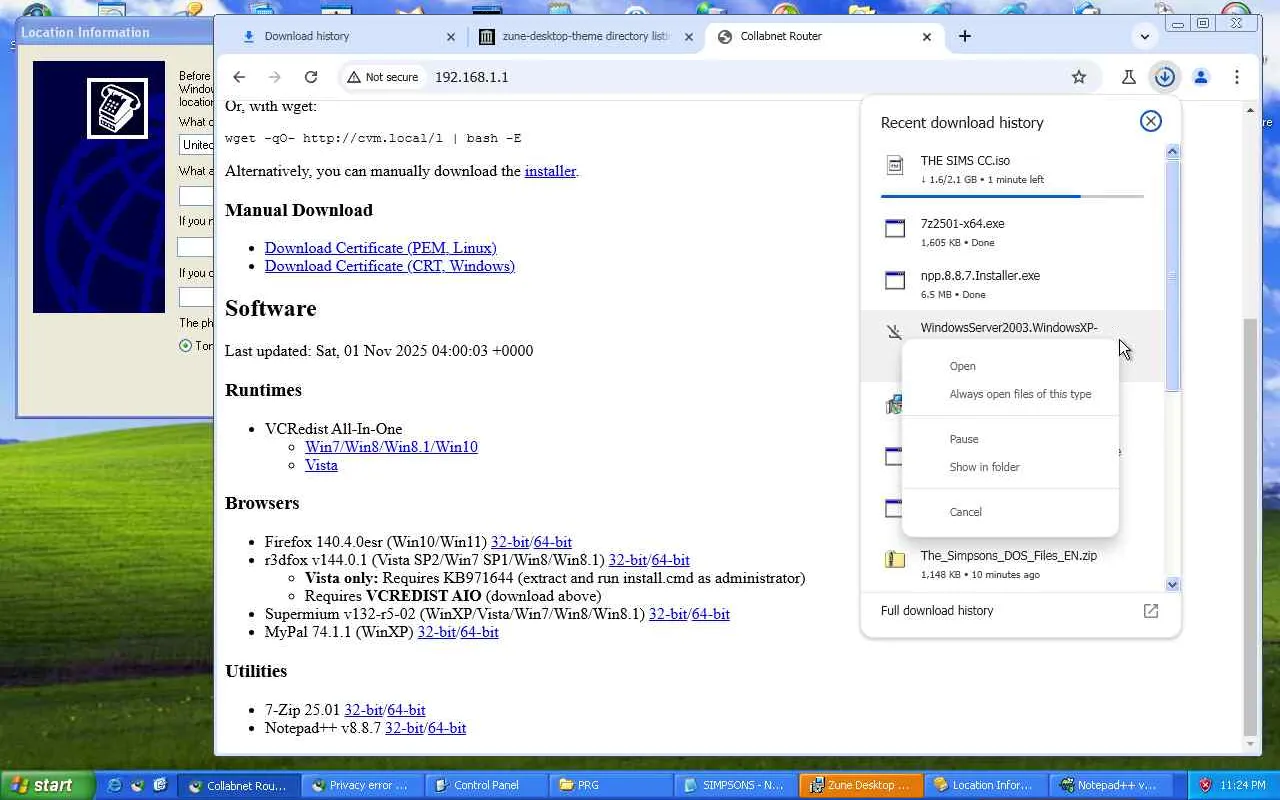Choose Open in the download context menu
The height and width of the screenshot is (800, 1280).
1010,366
